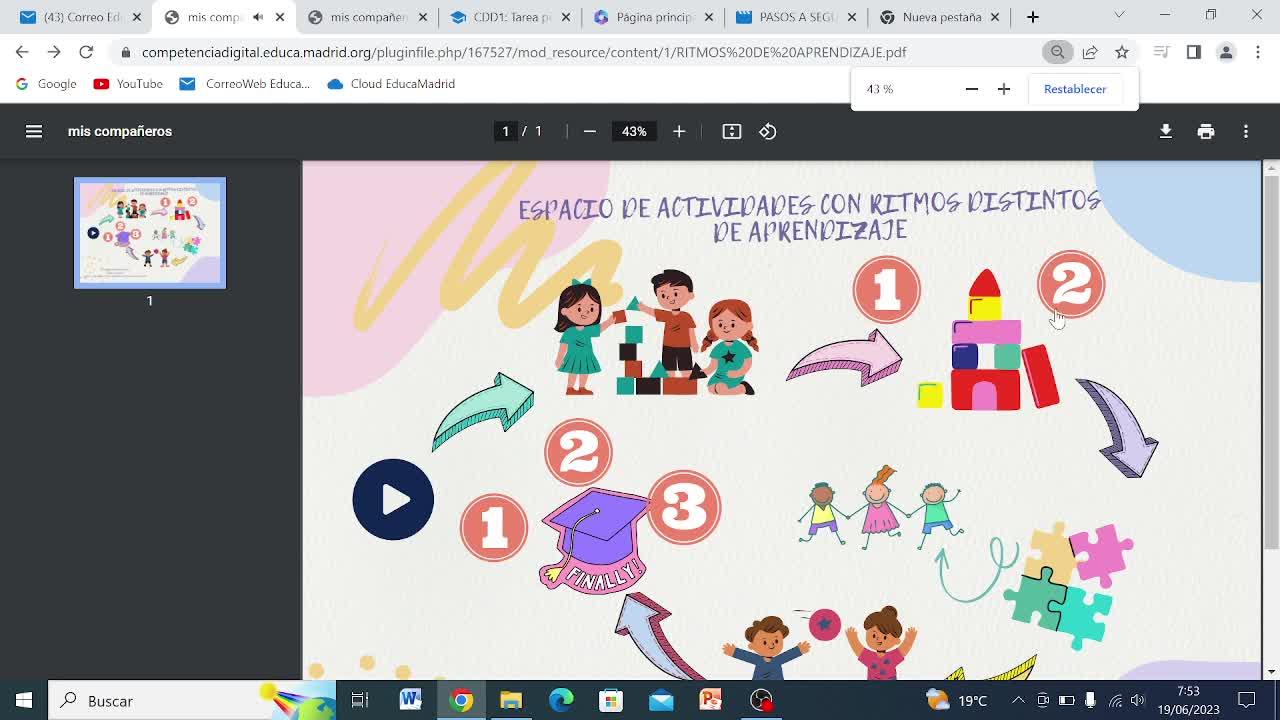The image size is (1280, 720).
Task: Reload the current PDF page
Action: (86, 52)
